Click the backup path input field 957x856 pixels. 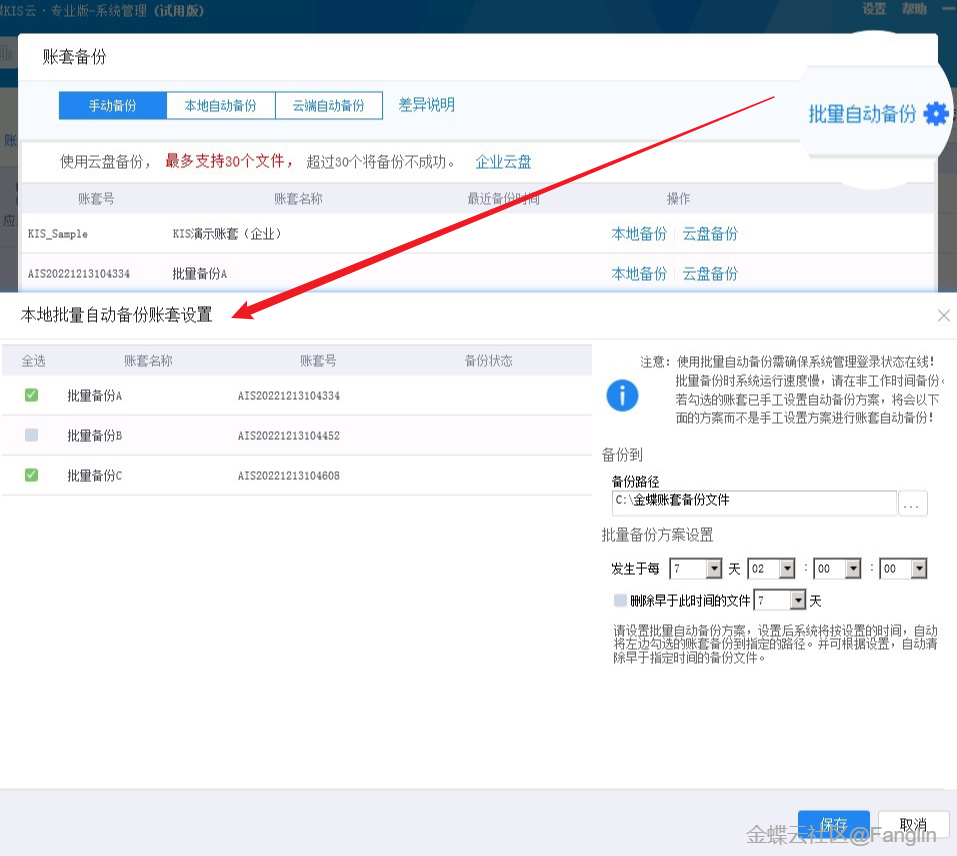point(754,501)
